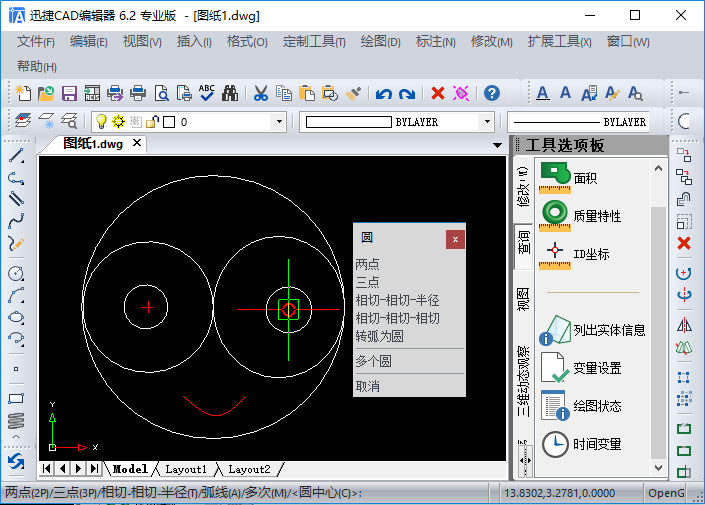Select the Mirror tool in the right toolbar
Screen dimensions: 705x505
point(684,325)
